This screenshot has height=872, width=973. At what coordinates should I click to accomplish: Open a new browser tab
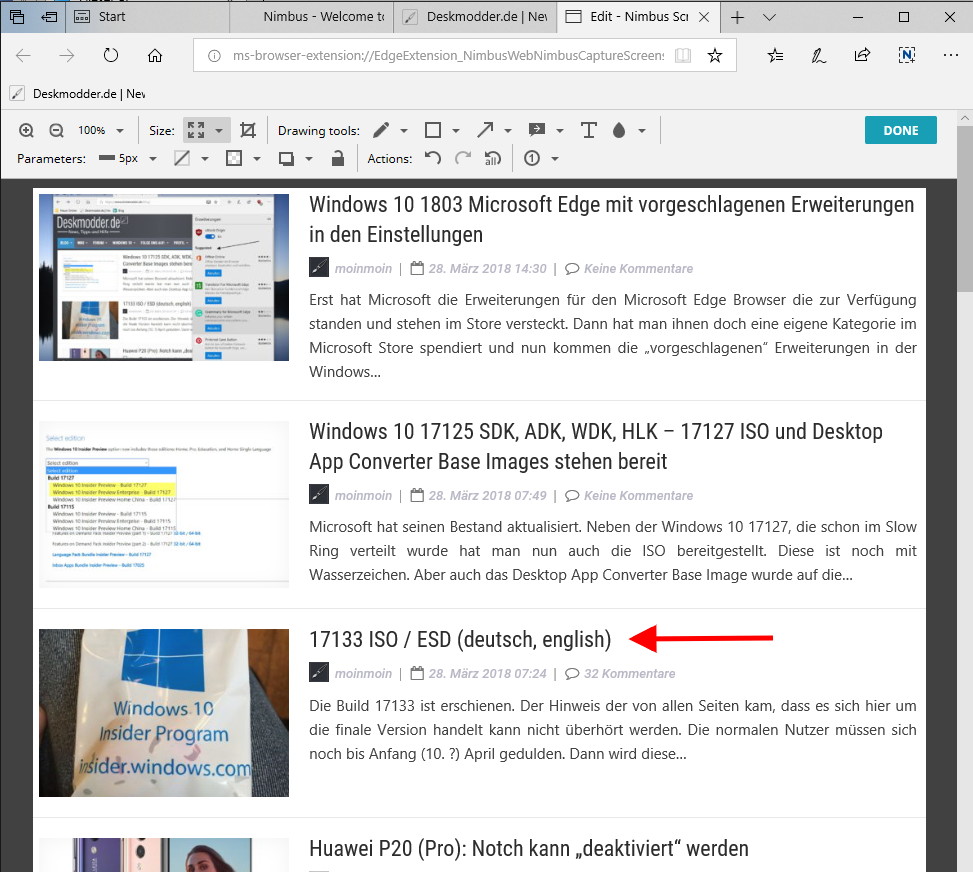click(x=737, y=17)
